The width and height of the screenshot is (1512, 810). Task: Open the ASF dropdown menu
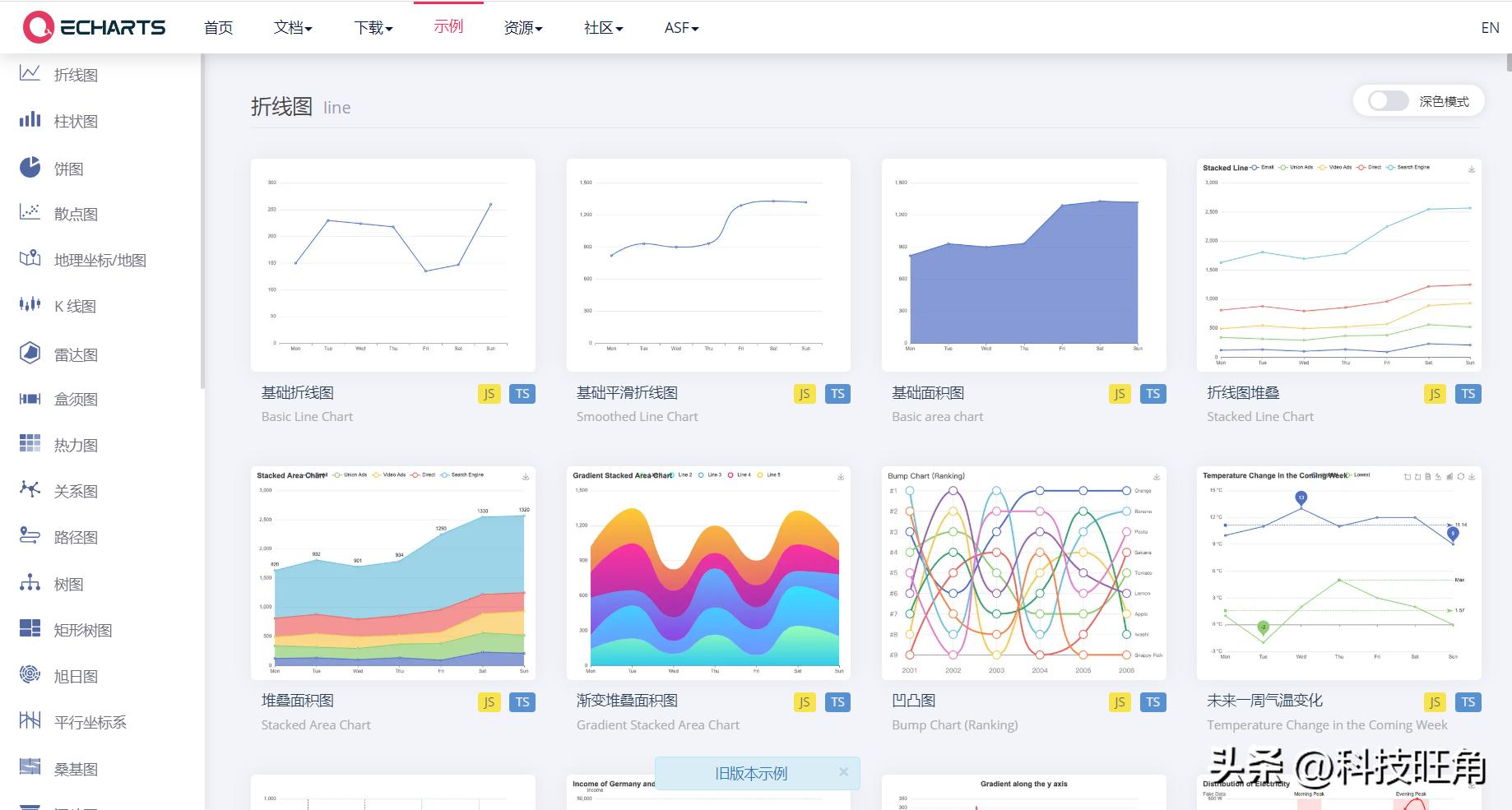click(x=679, y=27)
